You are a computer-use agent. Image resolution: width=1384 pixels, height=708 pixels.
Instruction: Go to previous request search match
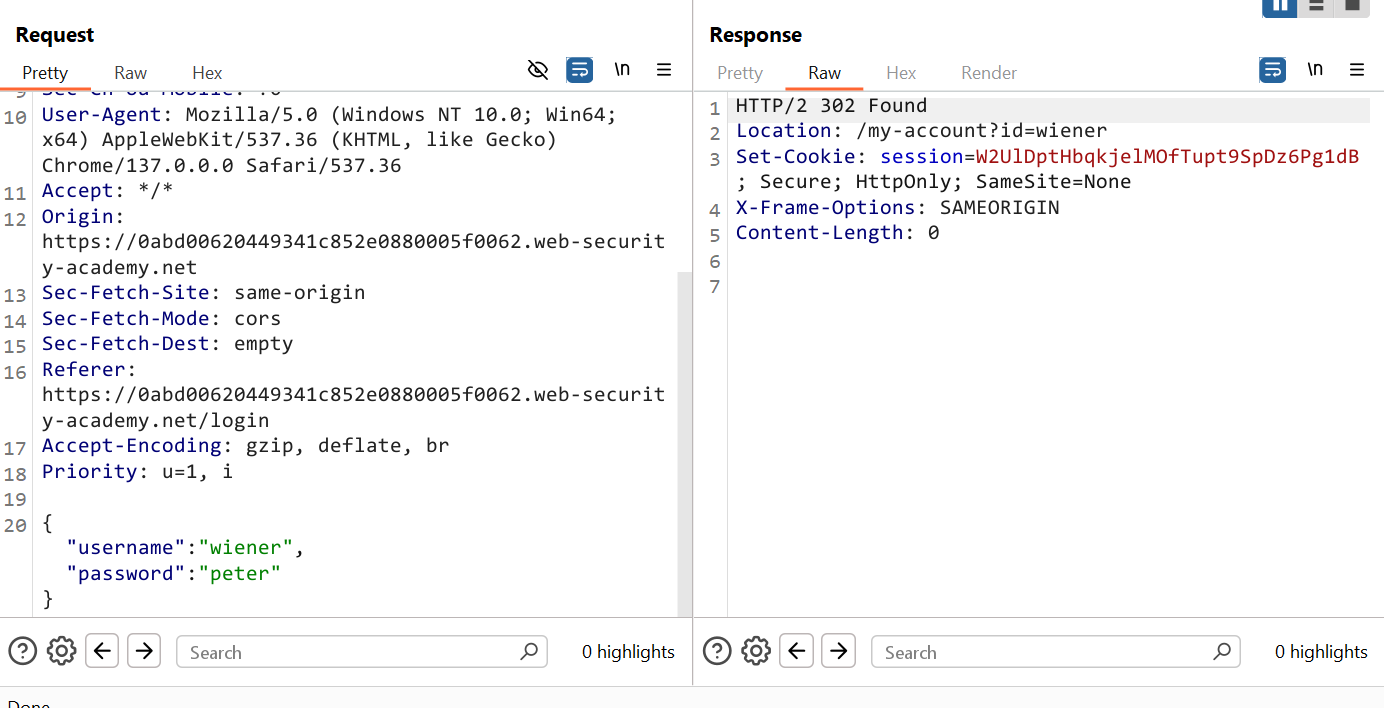(x=102, y=651)
